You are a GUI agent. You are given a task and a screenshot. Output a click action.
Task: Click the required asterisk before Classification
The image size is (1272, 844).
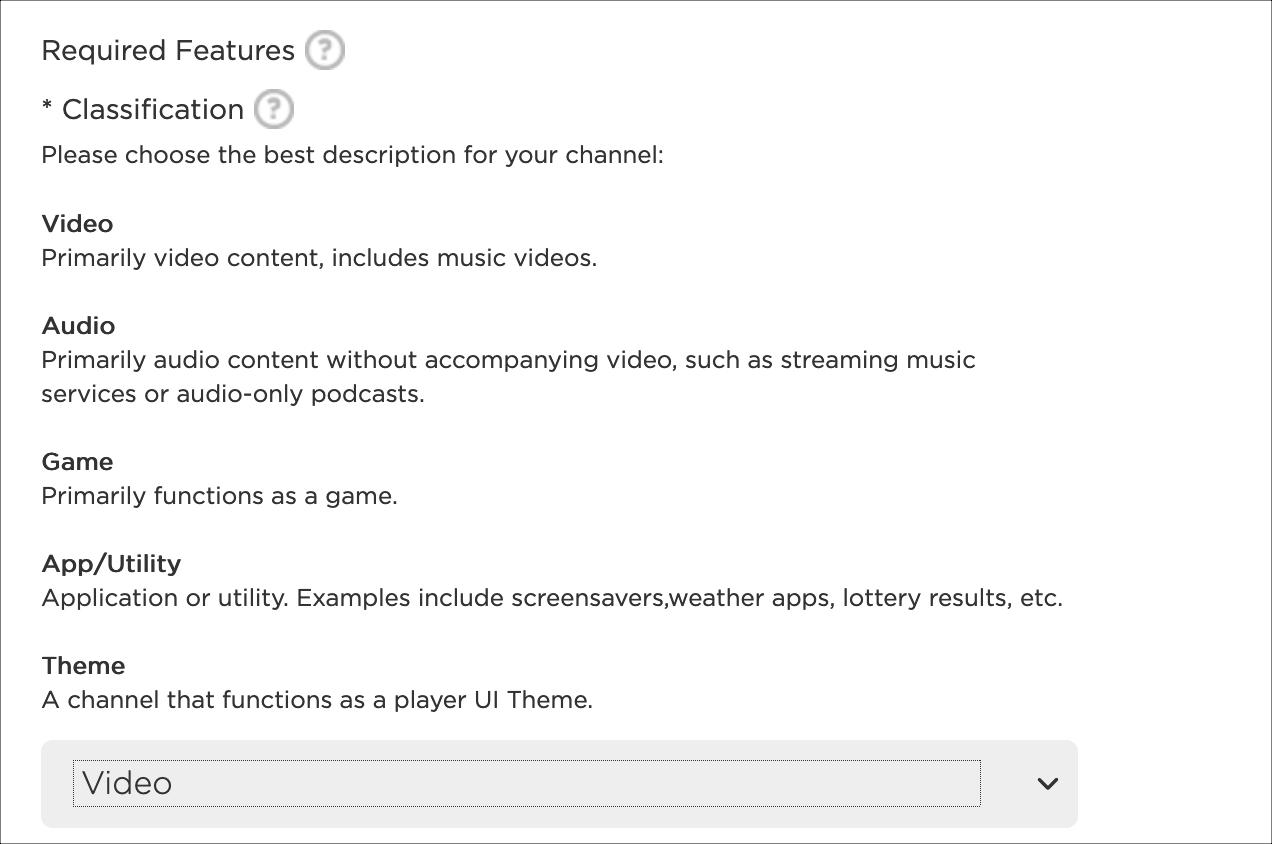47,110
